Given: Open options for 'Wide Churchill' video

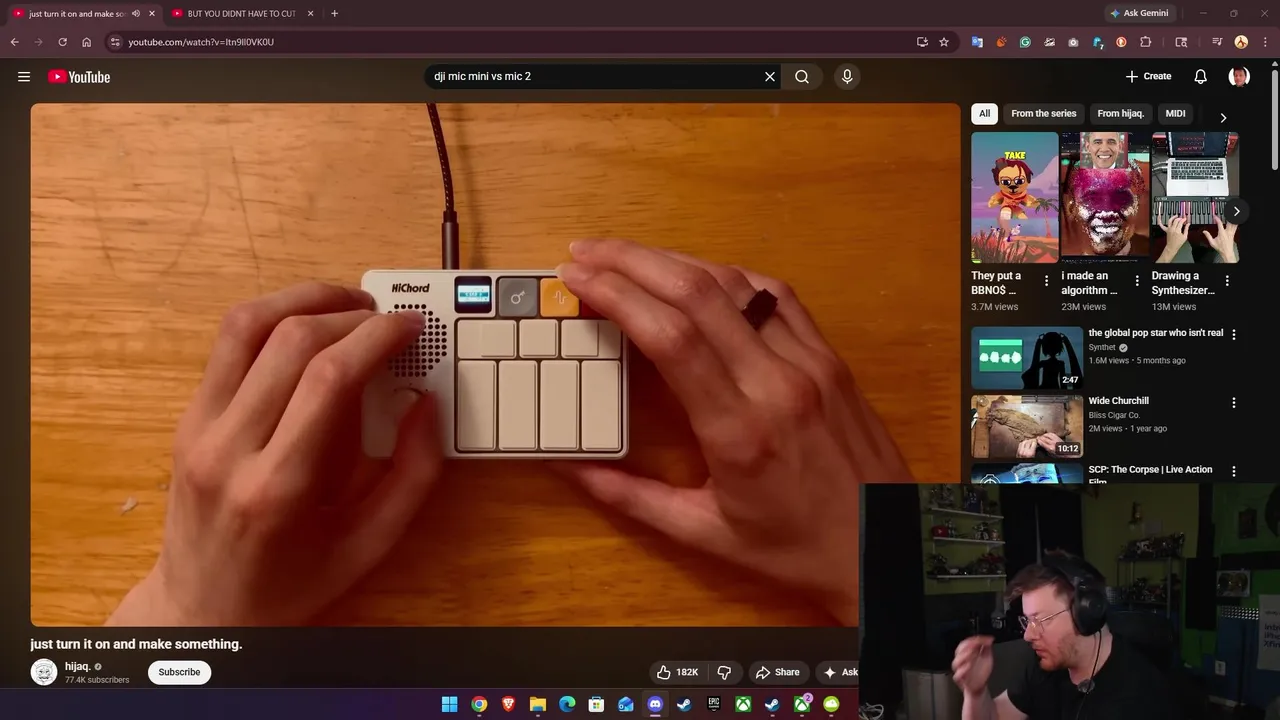Looking at the screenshot, I should point(1233,403).
